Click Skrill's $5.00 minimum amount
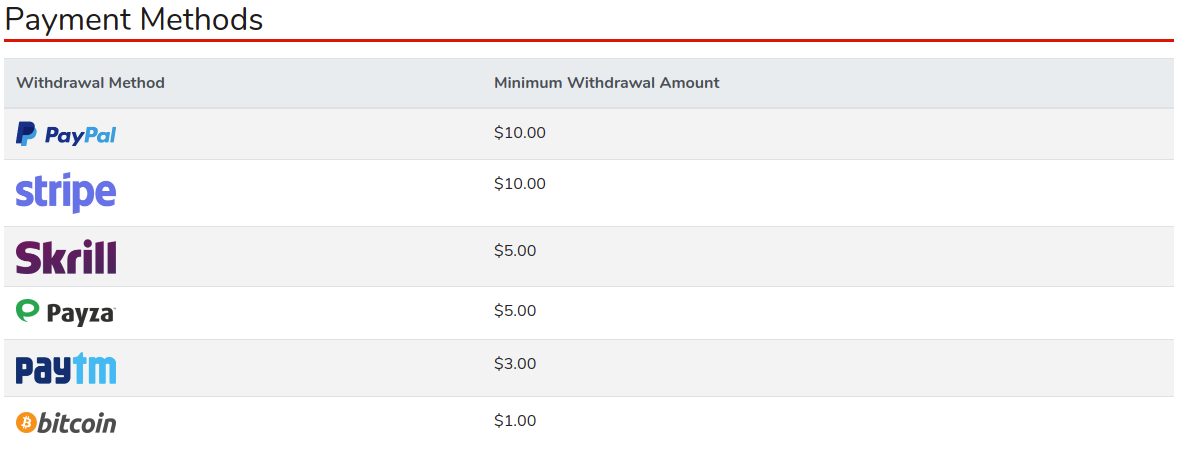 (x=514, y=251)
